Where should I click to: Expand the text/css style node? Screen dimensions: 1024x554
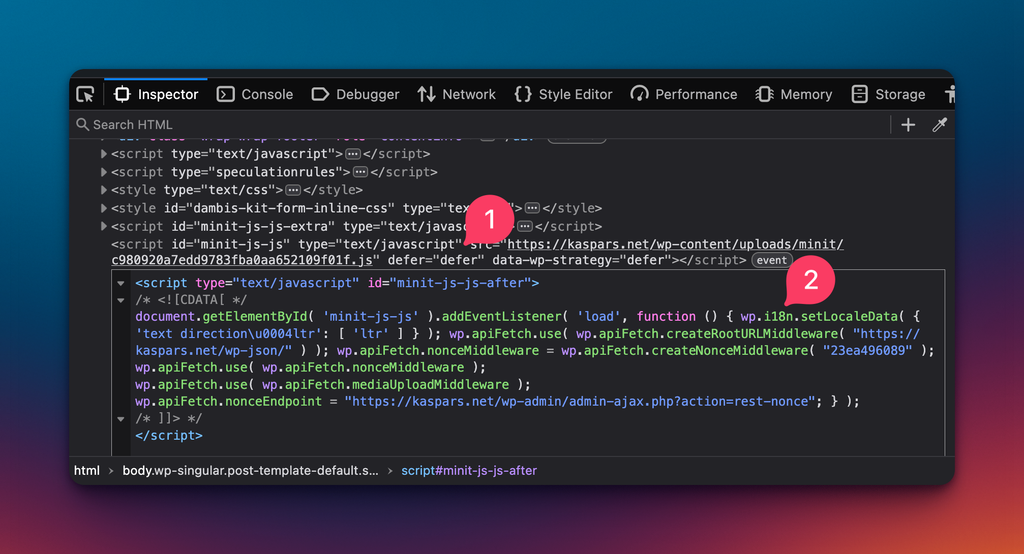tap(103, 190)
